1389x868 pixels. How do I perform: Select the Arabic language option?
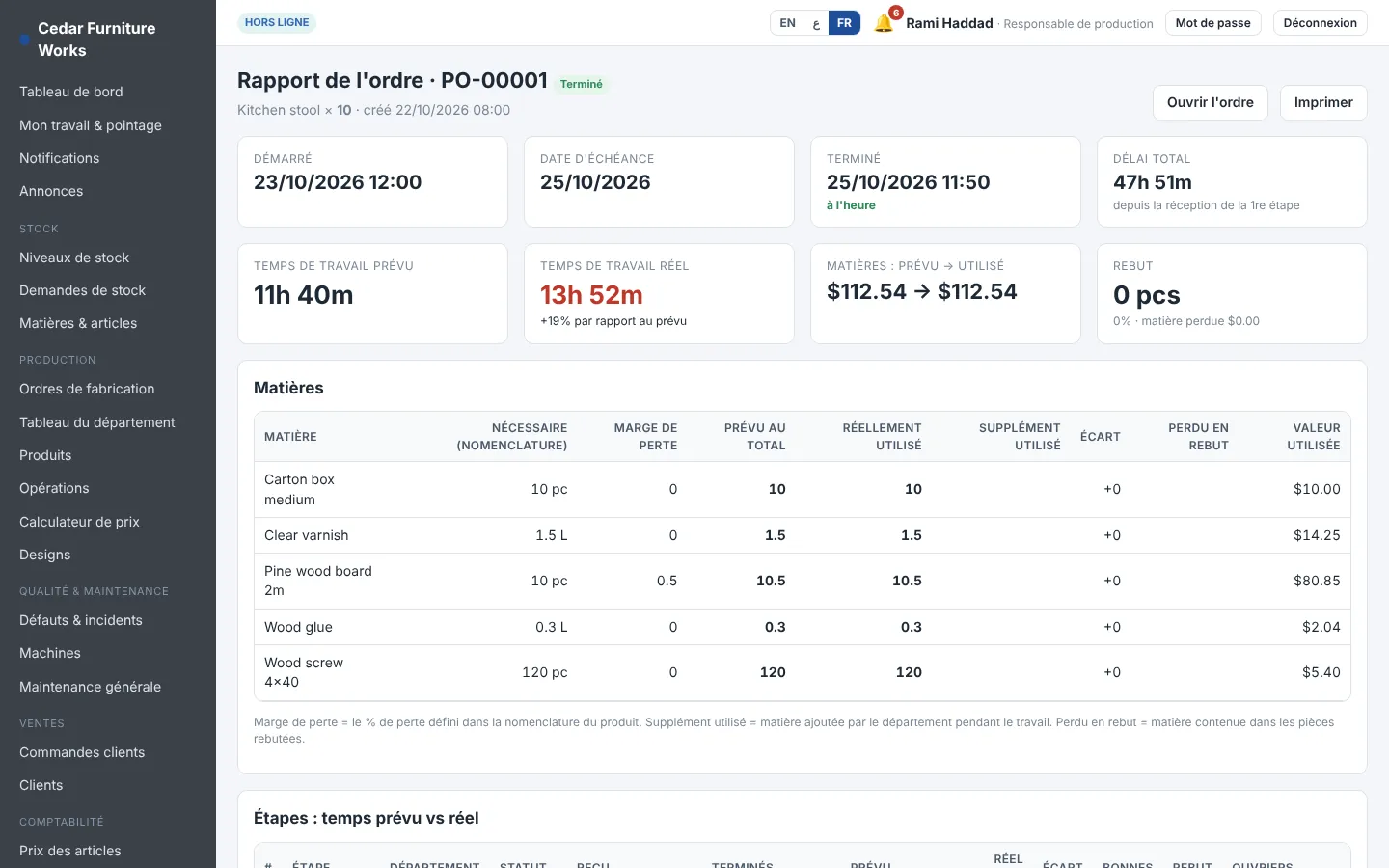click(x=816, y=23)
